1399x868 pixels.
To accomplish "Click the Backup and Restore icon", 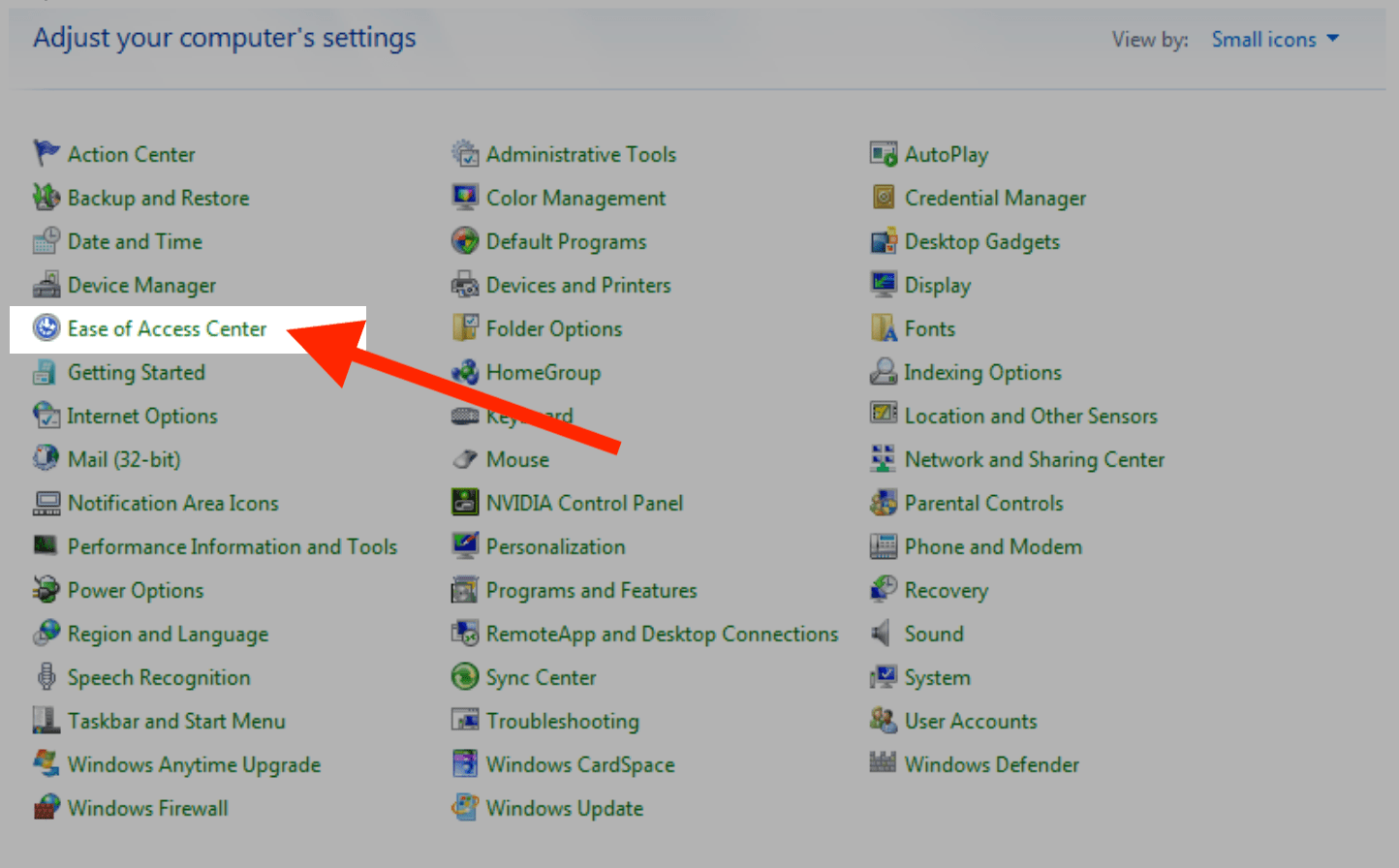I will coord(46,197).
